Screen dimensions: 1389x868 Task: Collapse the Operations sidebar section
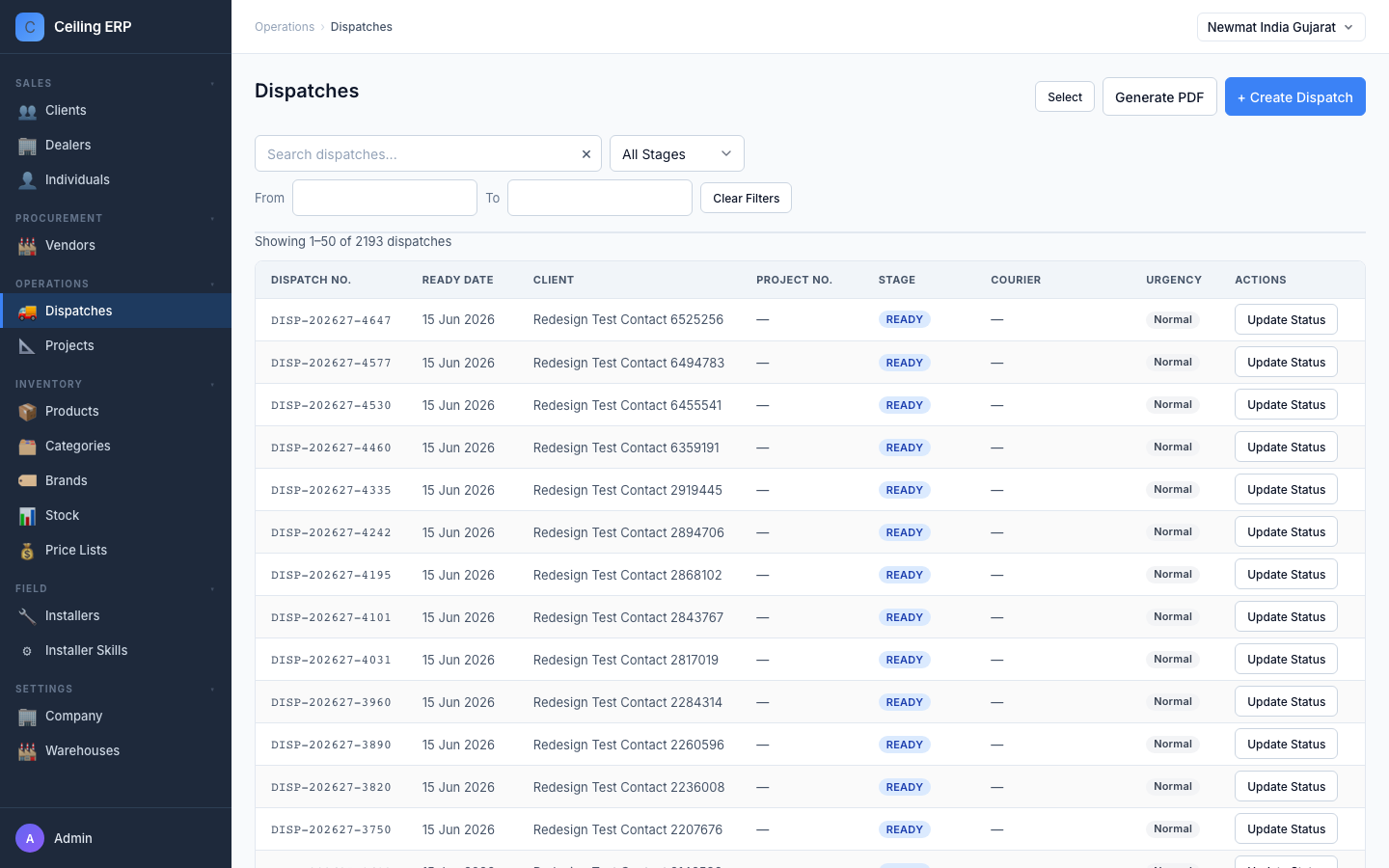(x=212, y=285)
